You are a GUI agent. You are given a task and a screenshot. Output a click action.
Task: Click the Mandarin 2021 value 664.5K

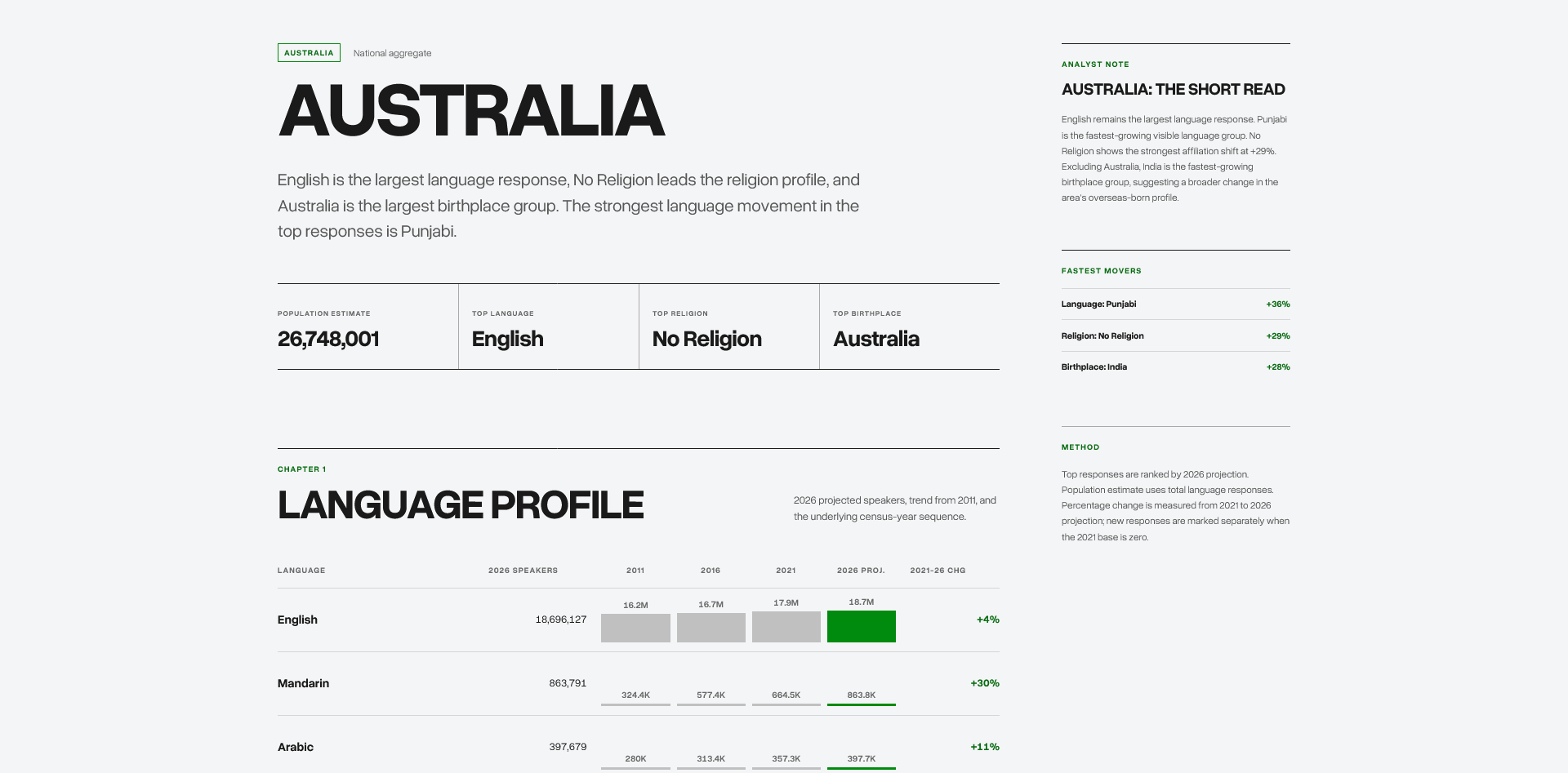(x=786, y=695)
